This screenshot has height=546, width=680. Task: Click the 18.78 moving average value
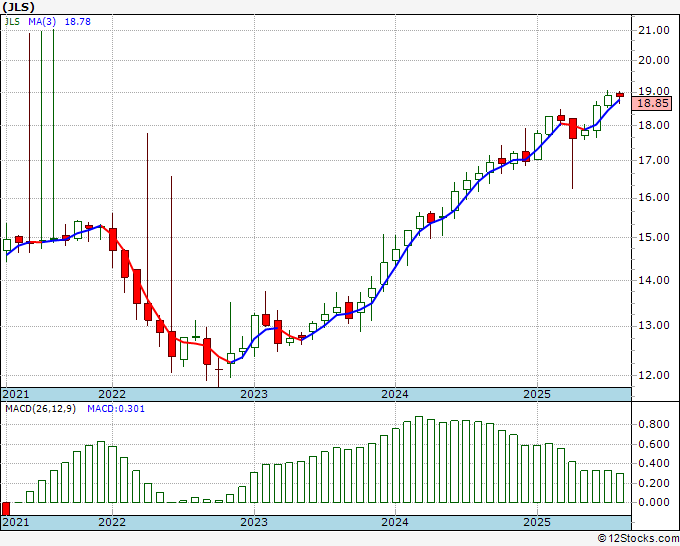click(78, 21)
